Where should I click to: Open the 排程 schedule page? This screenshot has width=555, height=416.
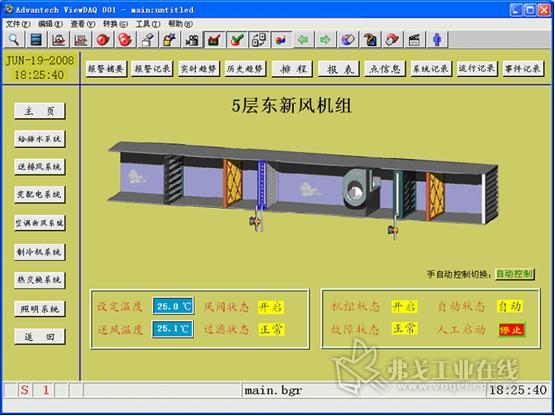292,69
